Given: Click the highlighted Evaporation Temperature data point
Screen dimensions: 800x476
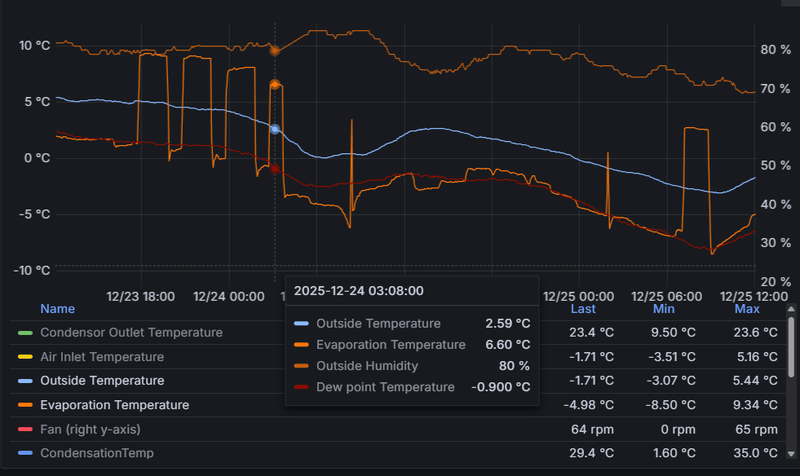Looking at the screenshot, I should [274, 84].
